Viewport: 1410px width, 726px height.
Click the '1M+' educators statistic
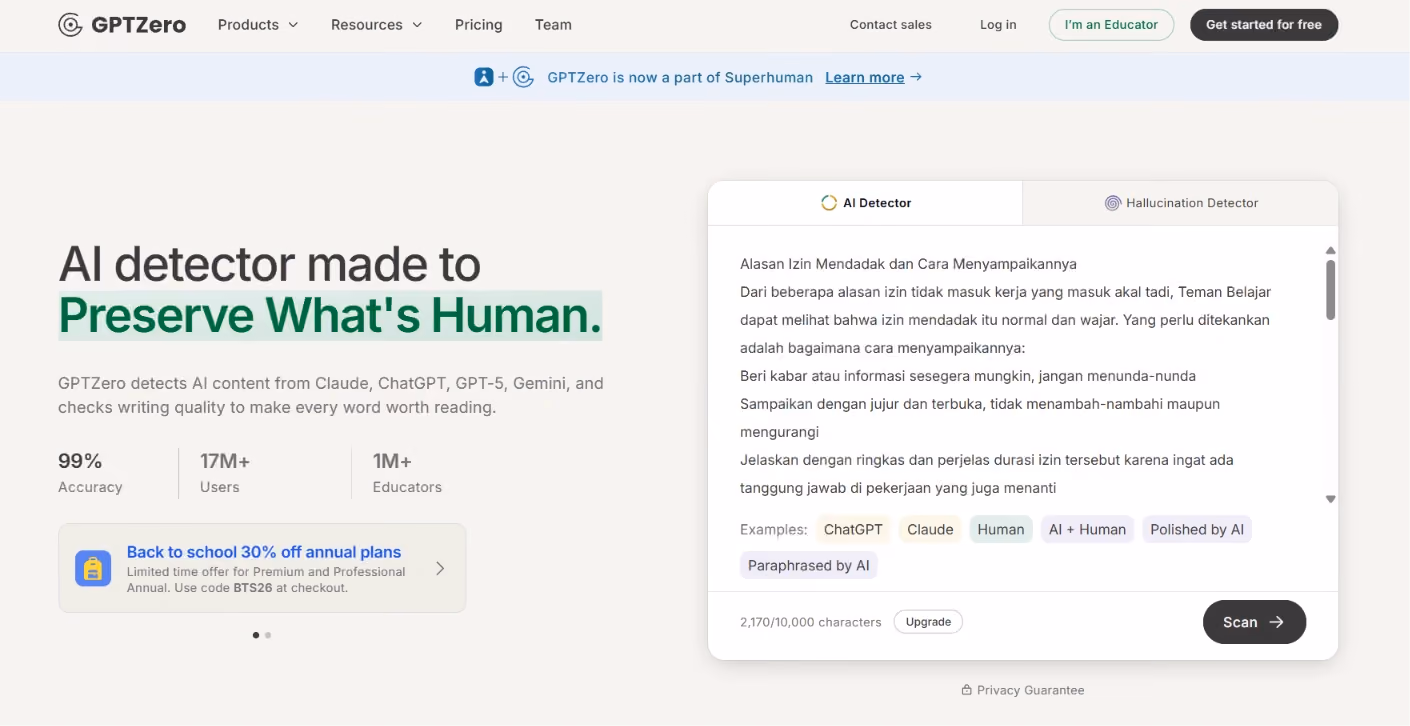(x=392, y=461)
